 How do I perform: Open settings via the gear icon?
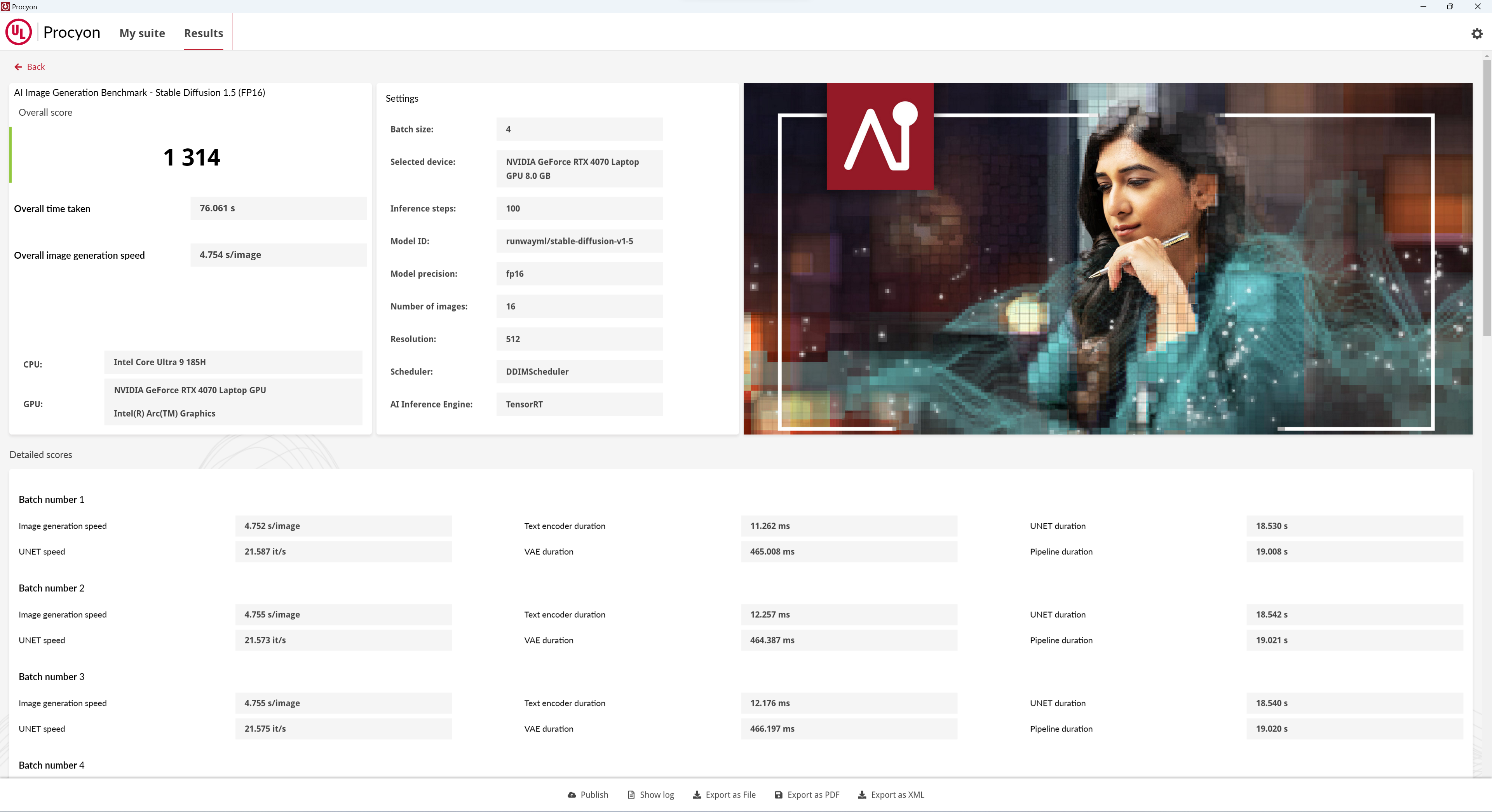[x=1477, y=33]
